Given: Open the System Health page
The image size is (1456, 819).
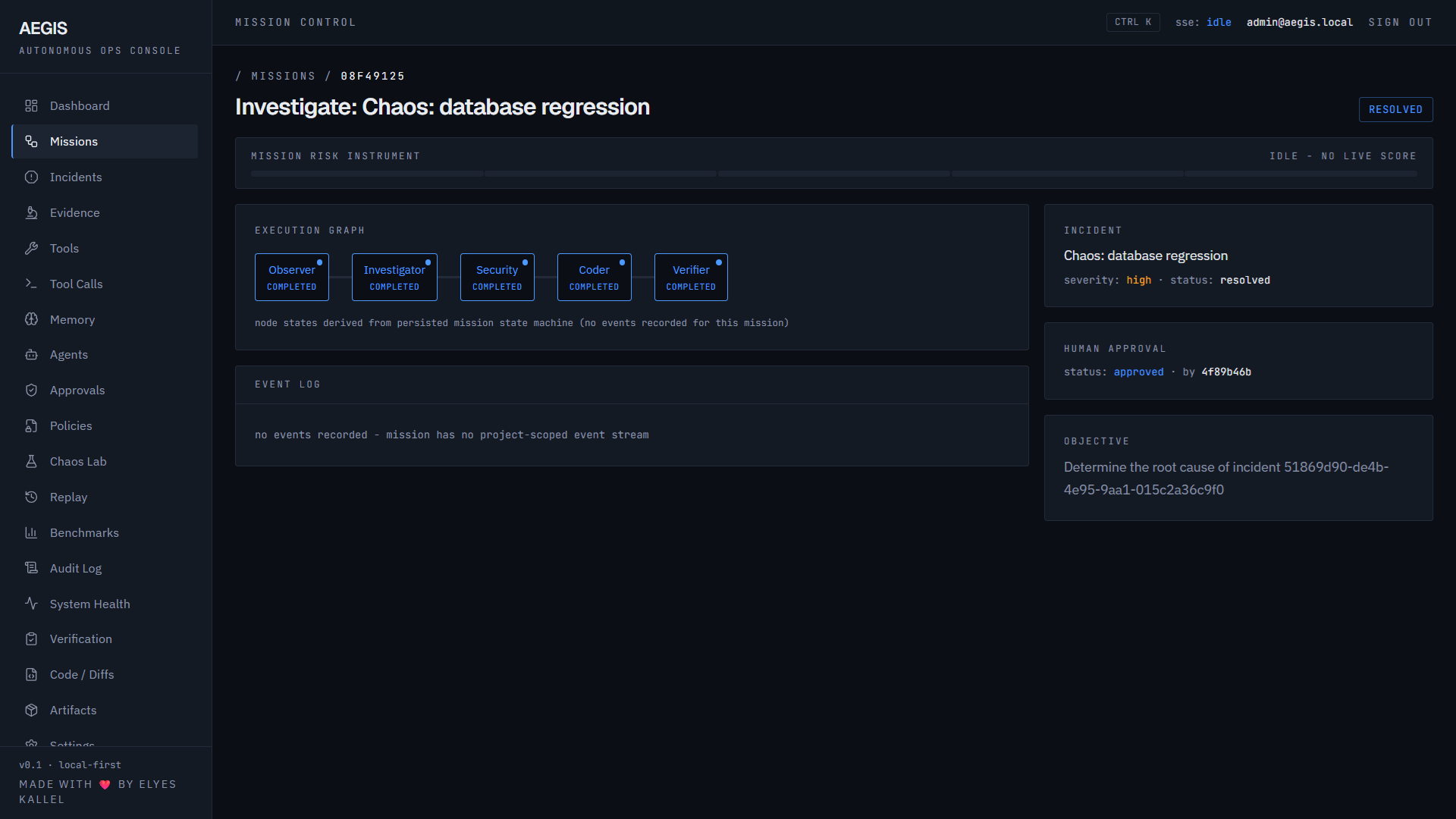Looking at the screenshot, I should (x=105, y=604).
